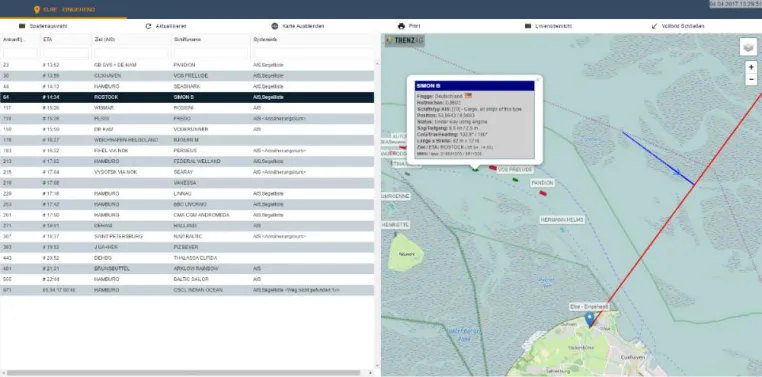Image resolution: width=762 pixels, height=377 pixels.
Task: Focus the Ankunft filter field
Action: [19, 52]
